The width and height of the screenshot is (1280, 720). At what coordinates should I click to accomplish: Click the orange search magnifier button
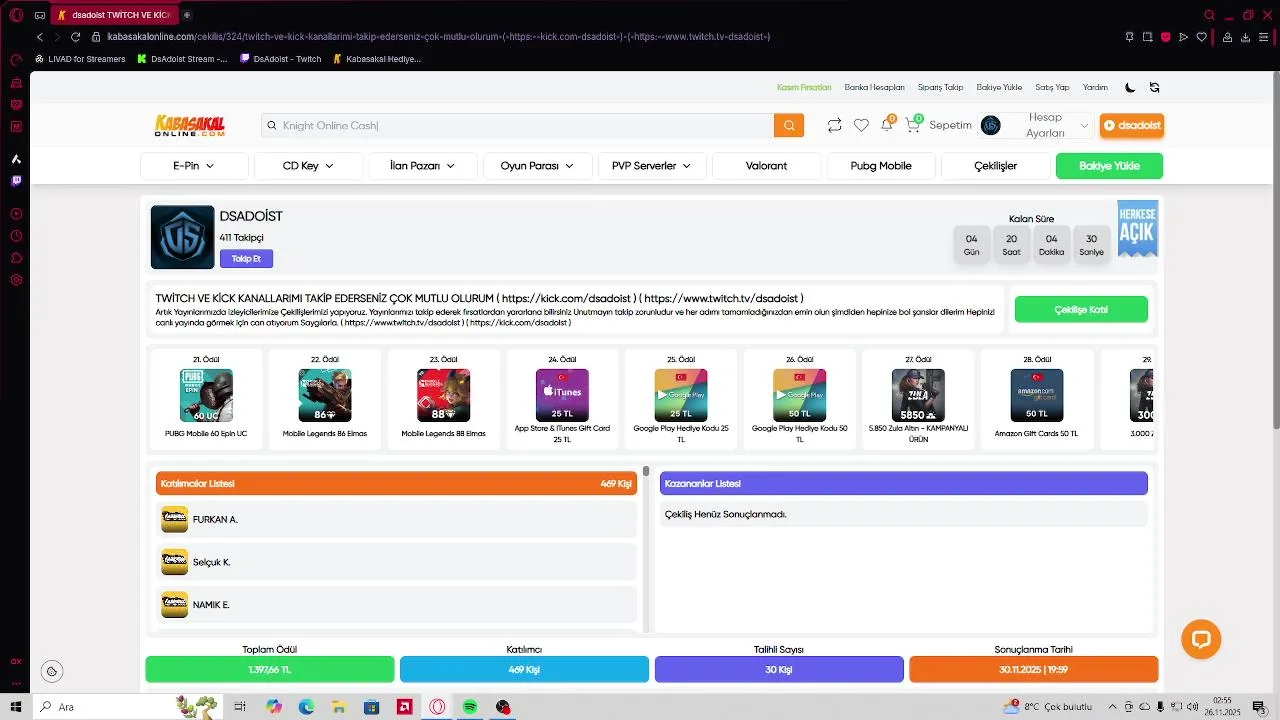[x=789, y=125]
